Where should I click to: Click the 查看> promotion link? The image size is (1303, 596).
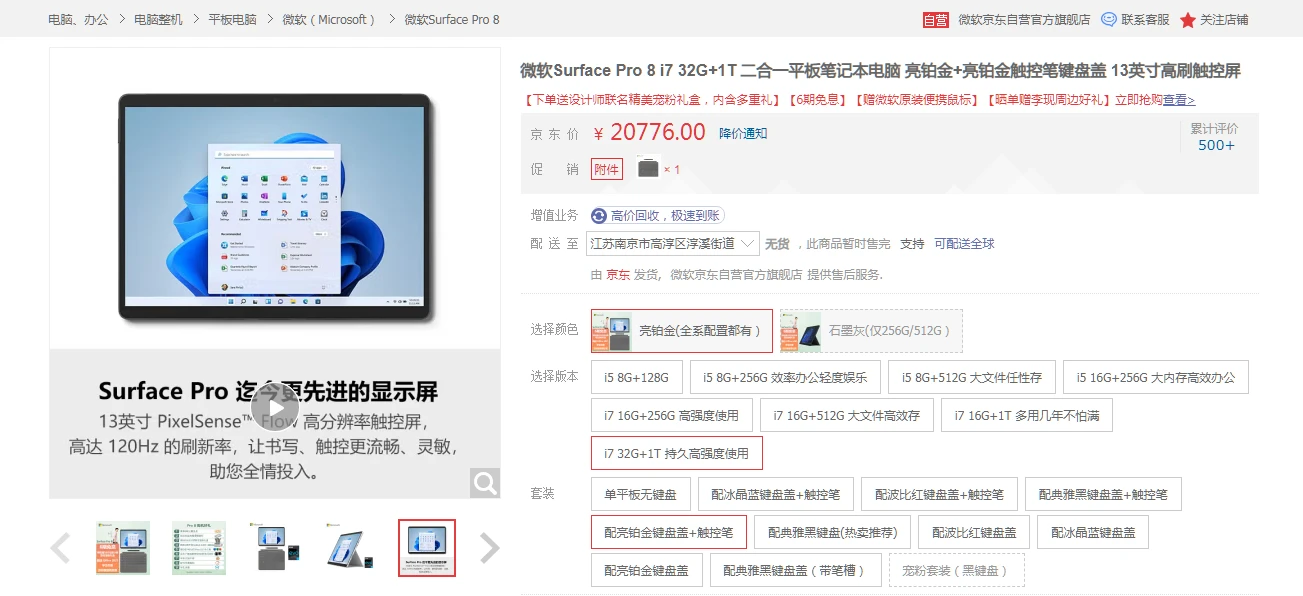coord(1178,100)
